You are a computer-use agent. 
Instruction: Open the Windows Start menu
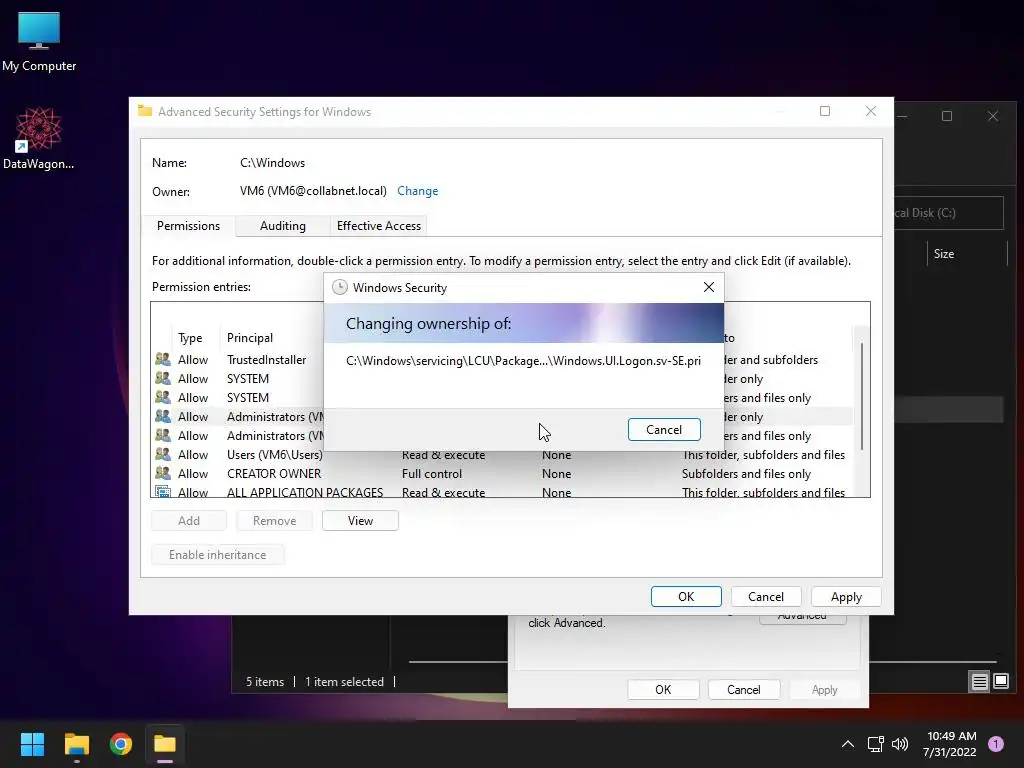pyautogui.click(x=32, y=744)
